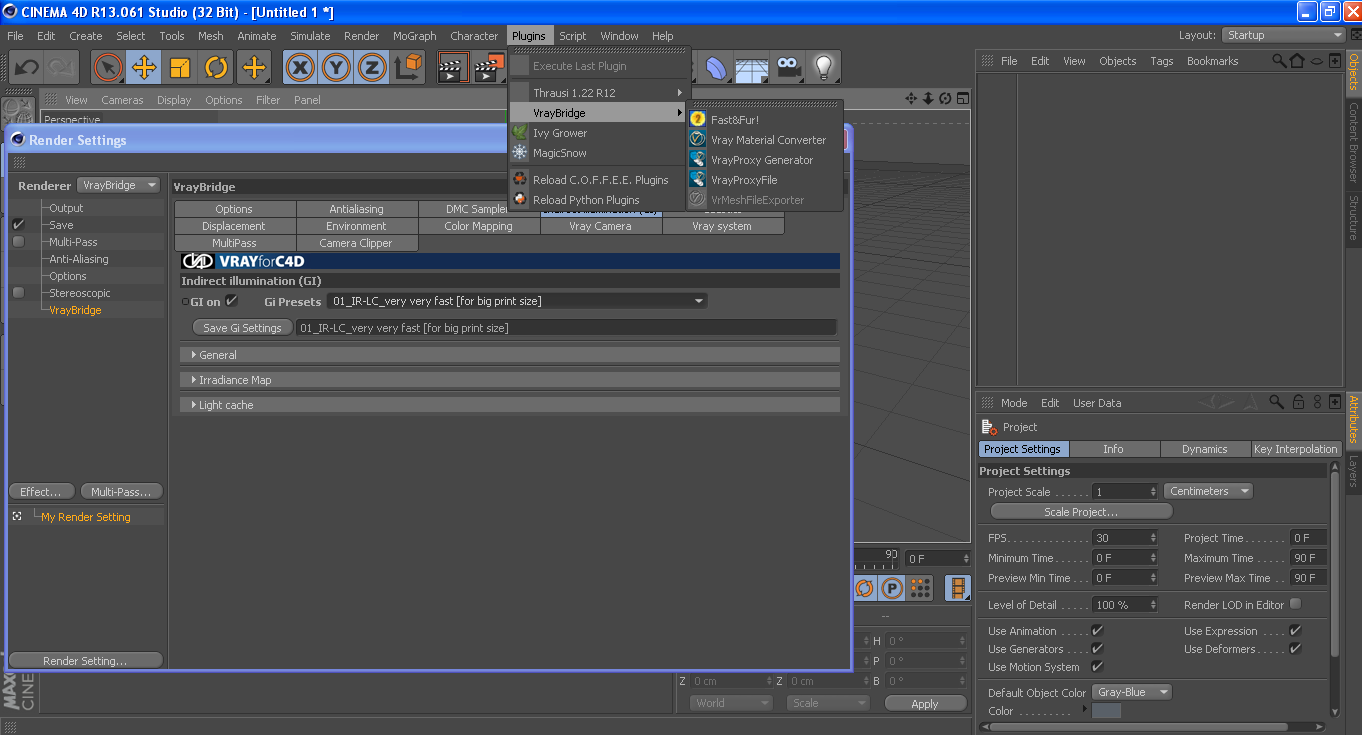Click the keyframe selection dots icon
The width and height of the screenshot is (1362, 735).
[x=921, y=588]
